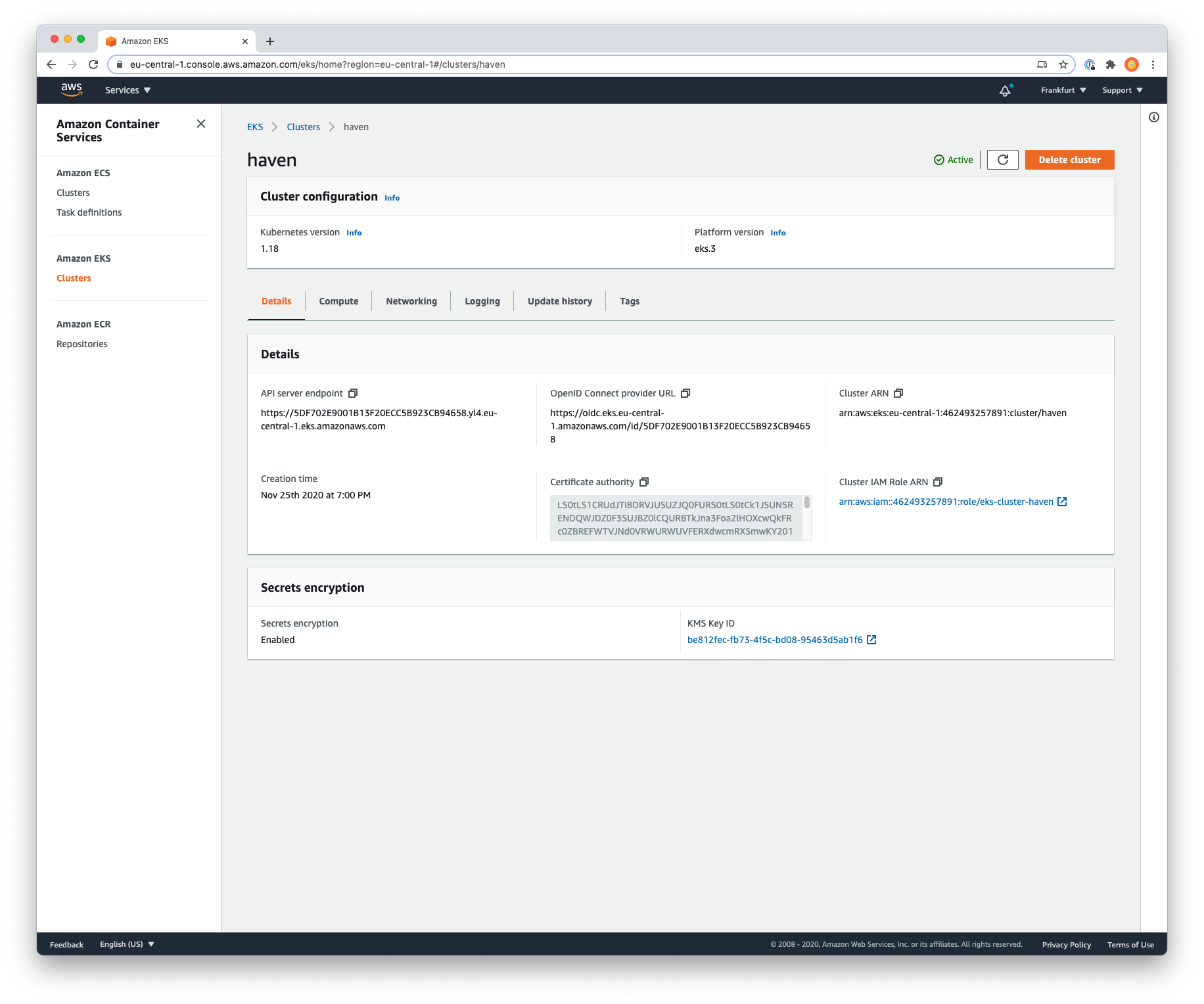
Task: Open the KMS Key ID link
Action: pos(776,639)
